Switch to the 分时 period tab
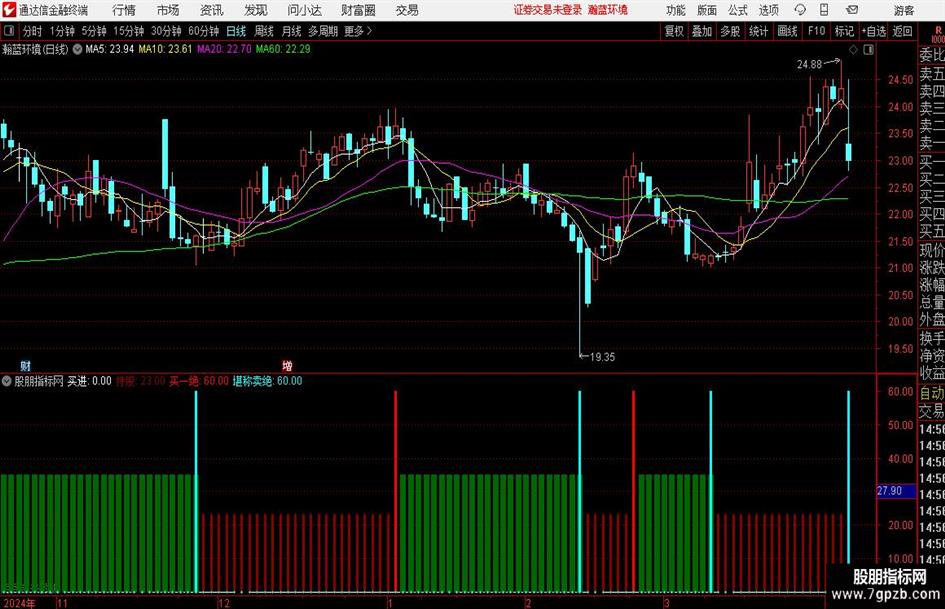 pyautogui.click(x=33, y=31)
